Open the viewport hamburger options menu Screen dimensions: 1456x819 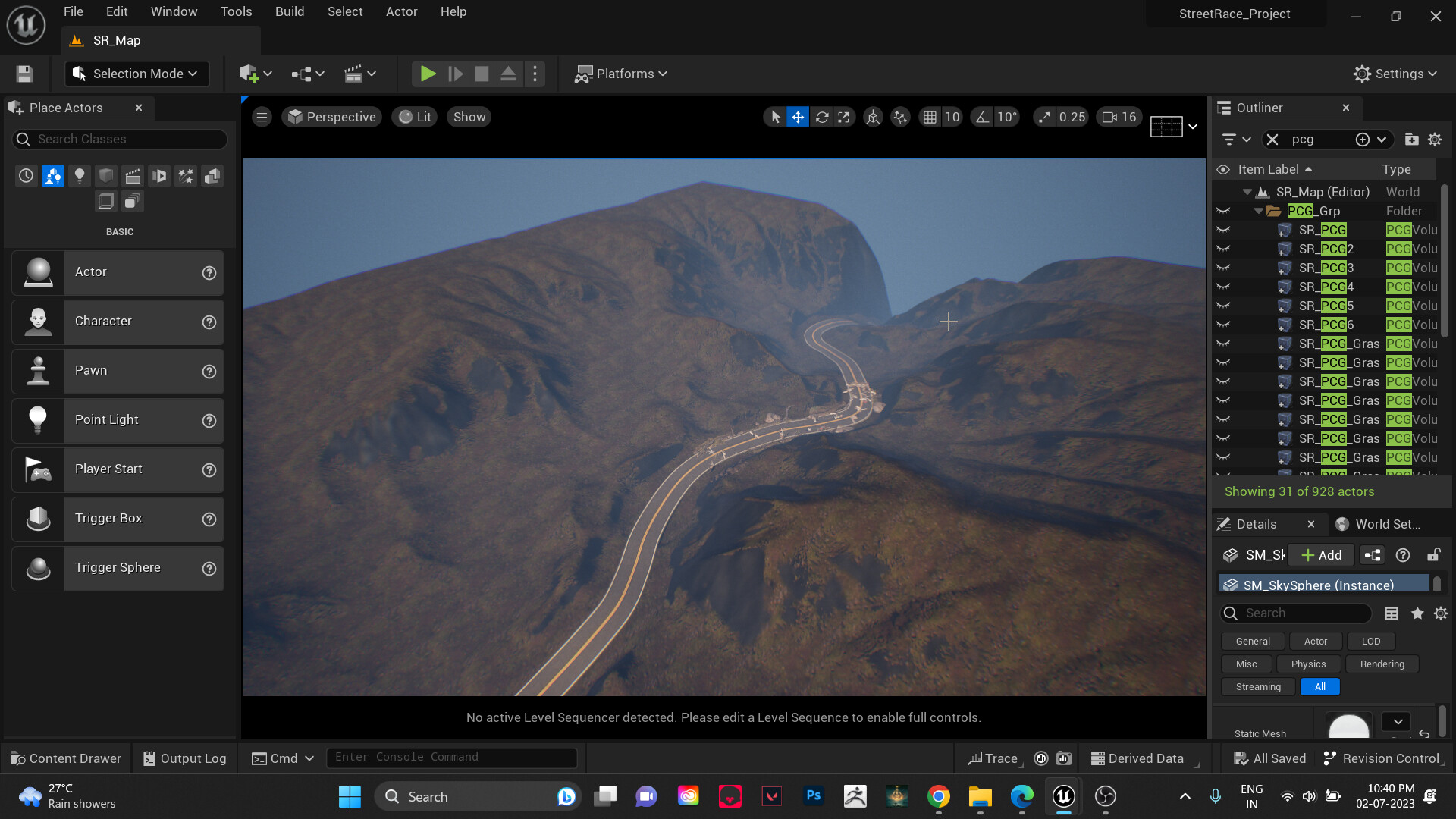click(262, 117)
